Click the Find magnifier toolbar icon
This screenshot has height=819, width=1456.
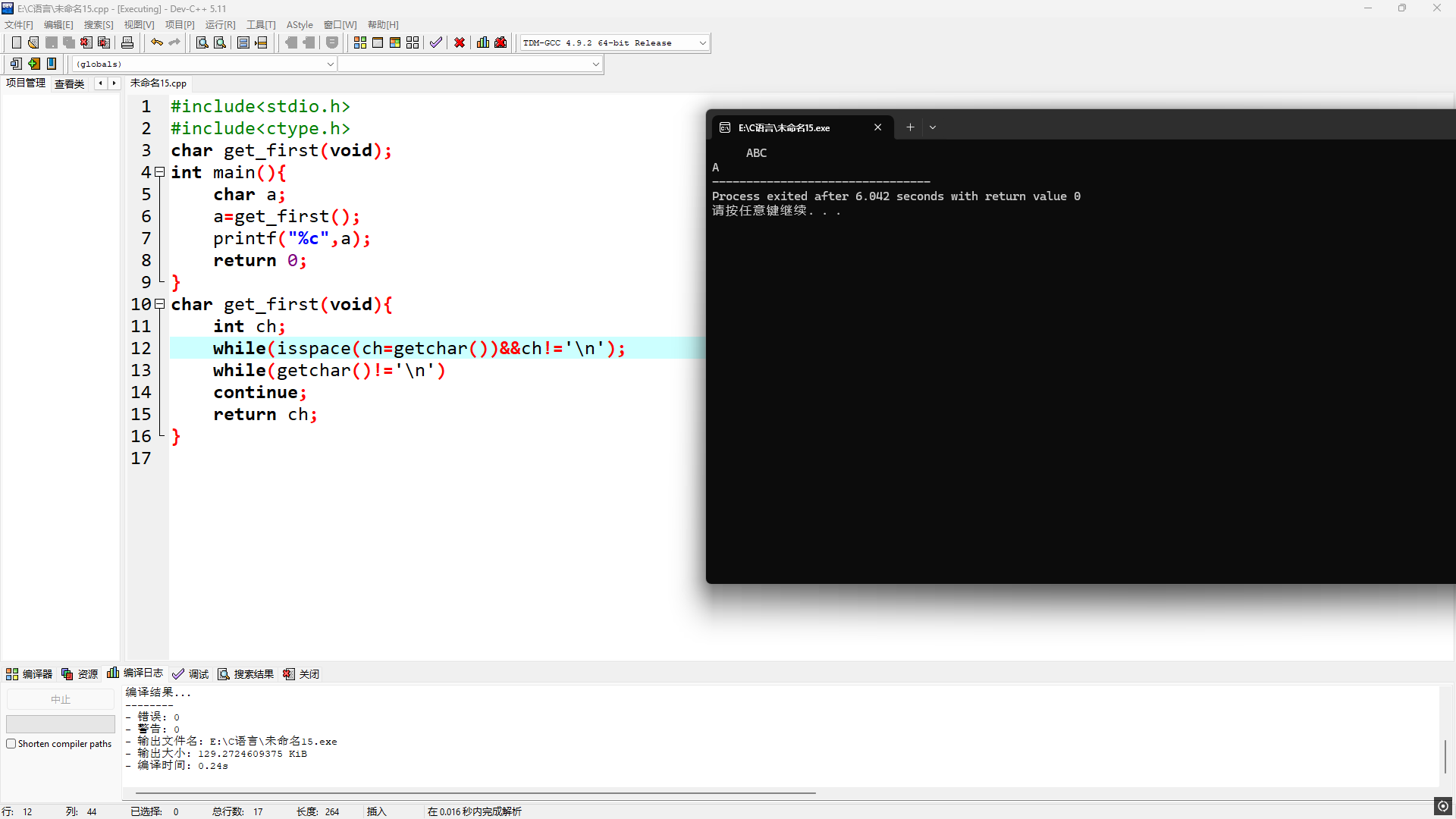coord(202,42)
